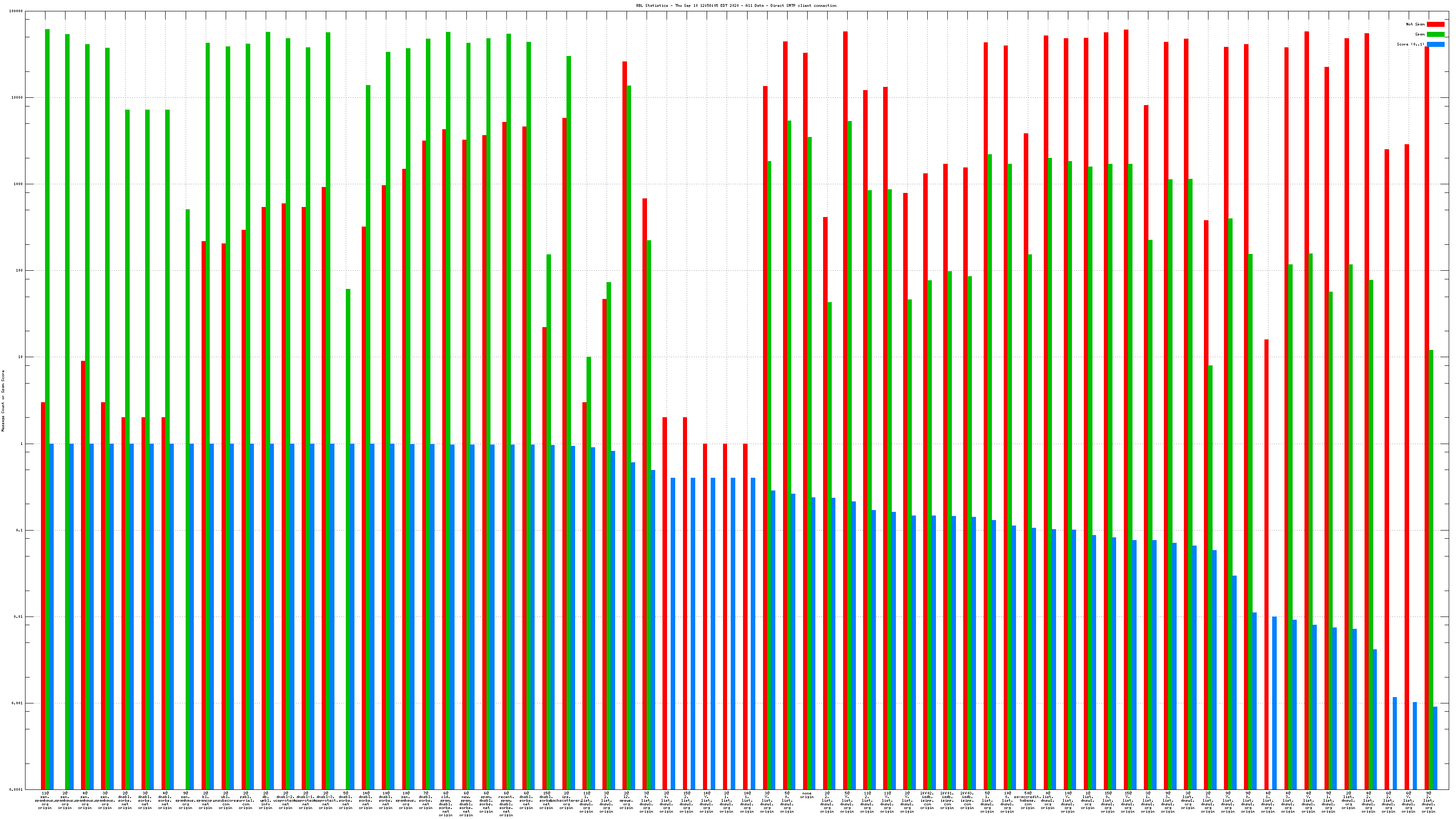Click the 'none origin' x-axis label
Viewport: 1456px width, 819px height.
point(807,795)
